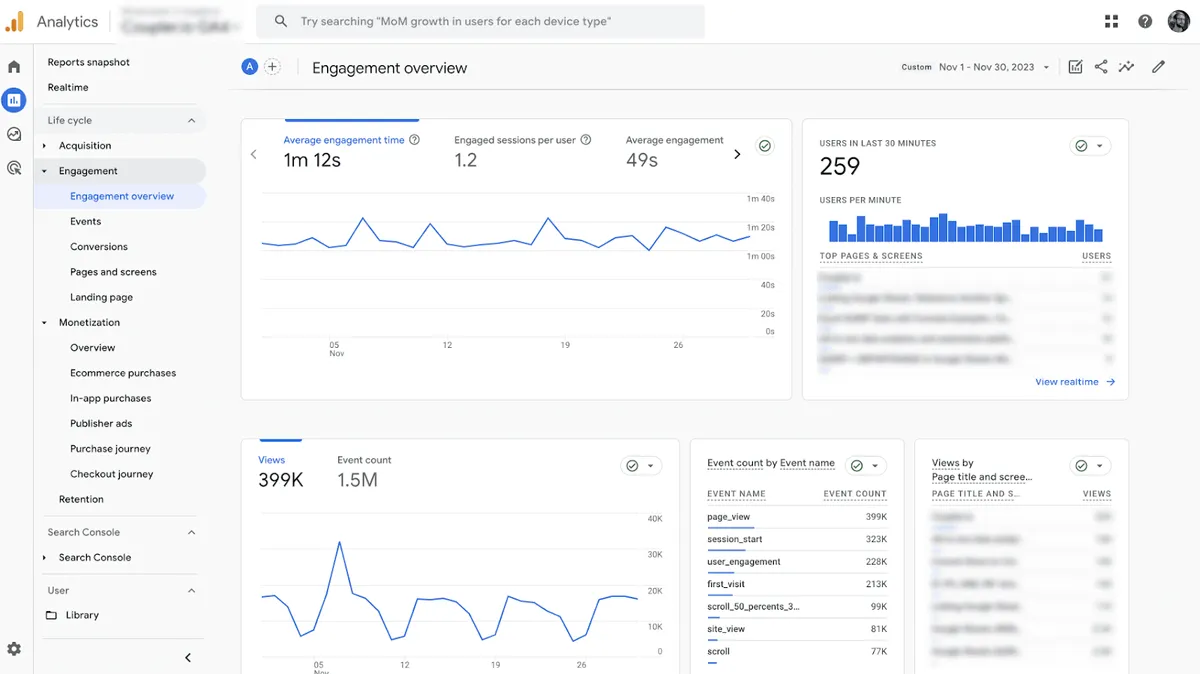Open dropdown arrow on Views card

[x=651, y=466]
